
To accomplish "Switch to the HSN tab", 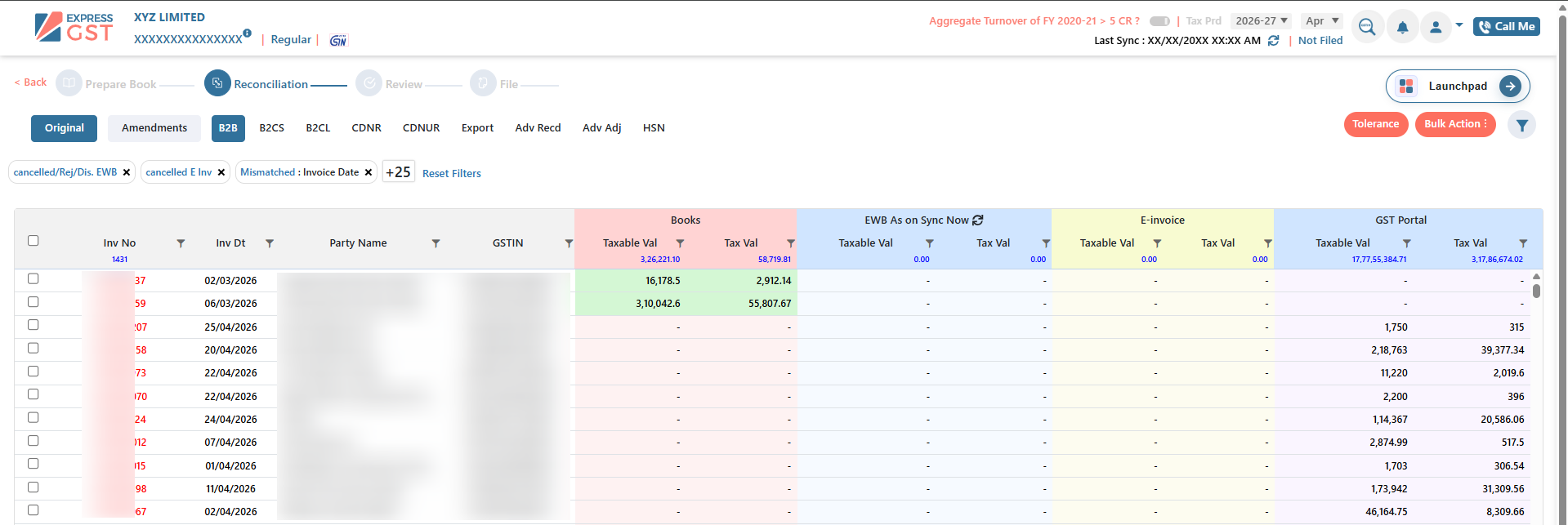I will click(x=654, y=128).
